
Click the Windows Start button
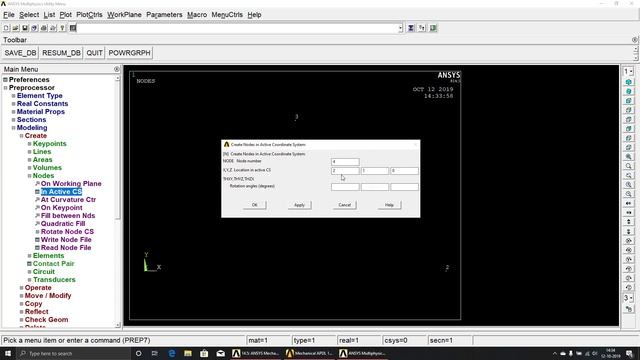[8, 353]
